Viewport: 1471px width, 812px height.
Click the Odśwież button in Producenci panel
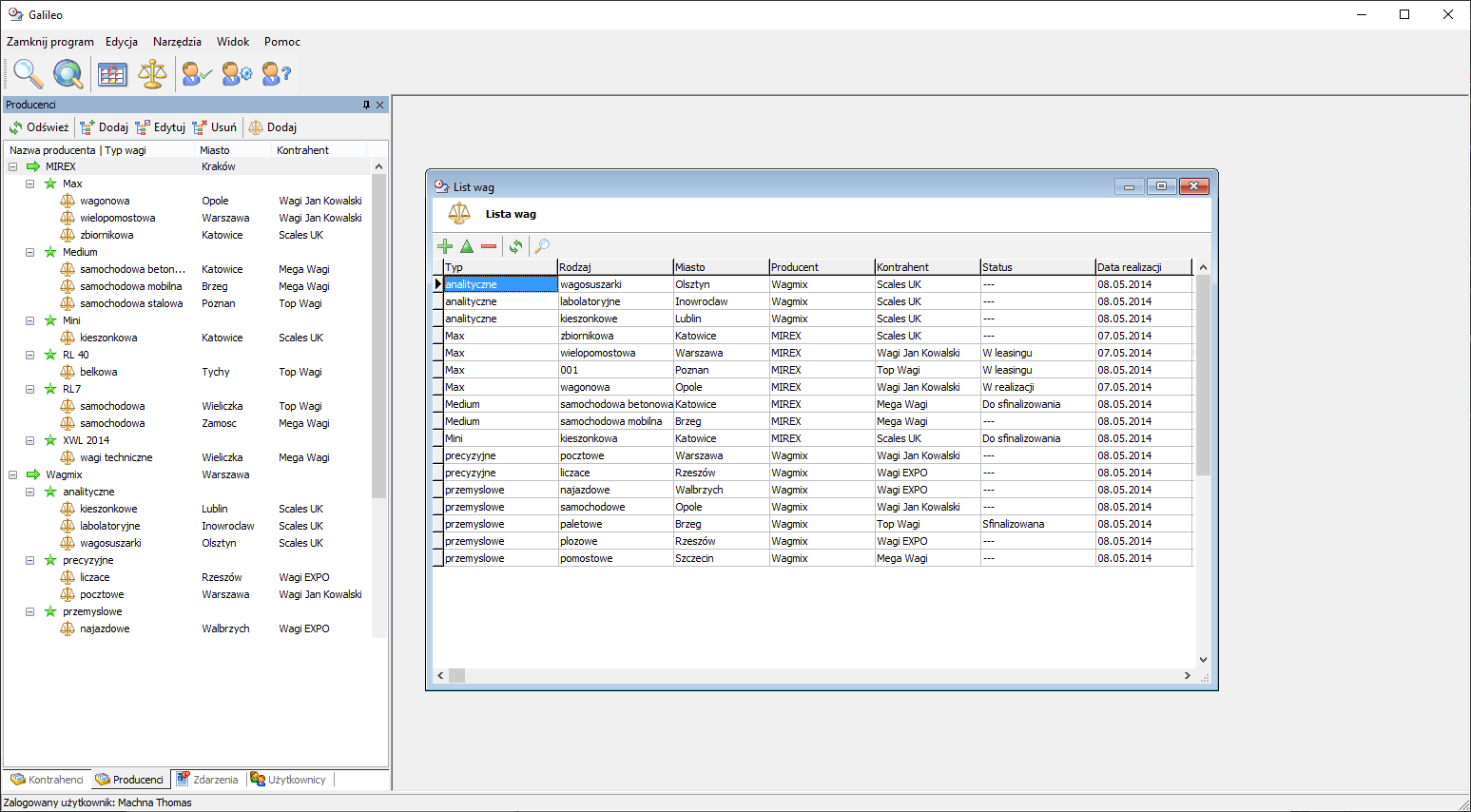click(x=39, y=127)
